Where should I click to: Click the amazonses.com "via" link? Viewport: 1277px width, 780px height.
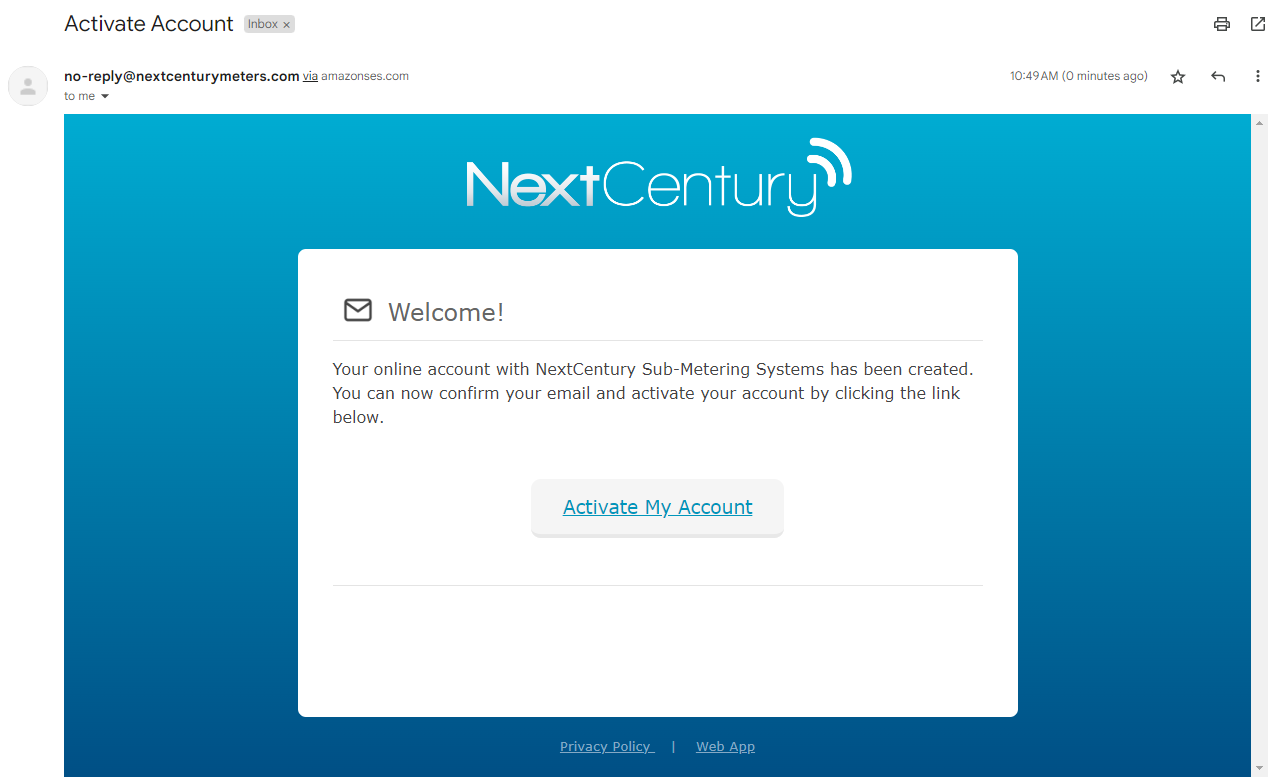(x=310, y=76)
